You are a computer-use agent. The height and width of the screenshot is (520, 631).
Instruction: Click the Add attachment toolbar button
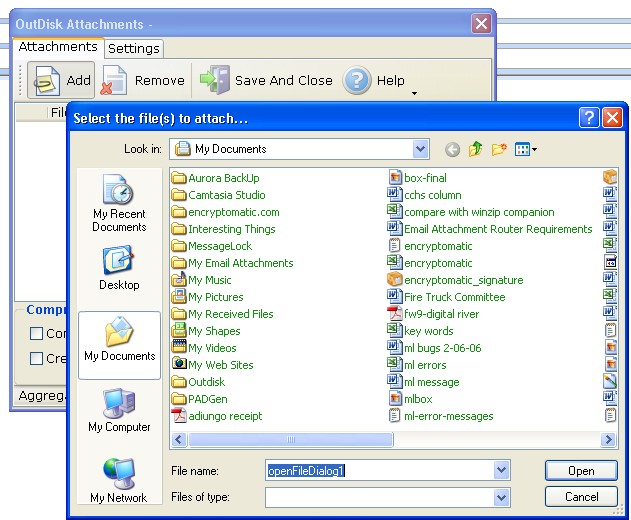coord(61,80)
